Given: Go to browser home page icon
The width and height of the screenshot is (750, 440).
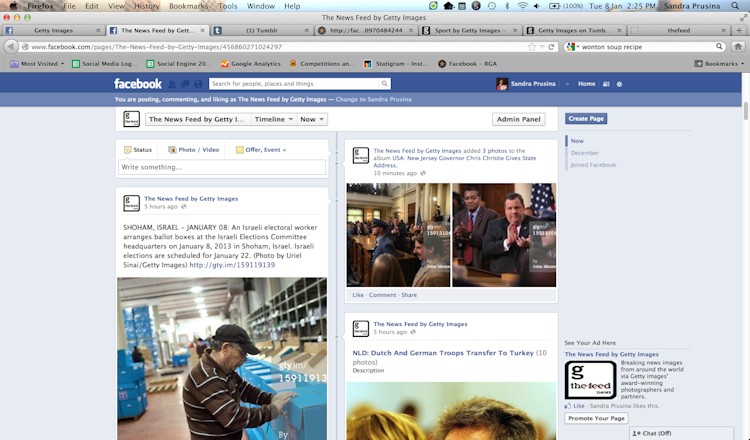Looking at the screenshot, I should pos(738,46).
